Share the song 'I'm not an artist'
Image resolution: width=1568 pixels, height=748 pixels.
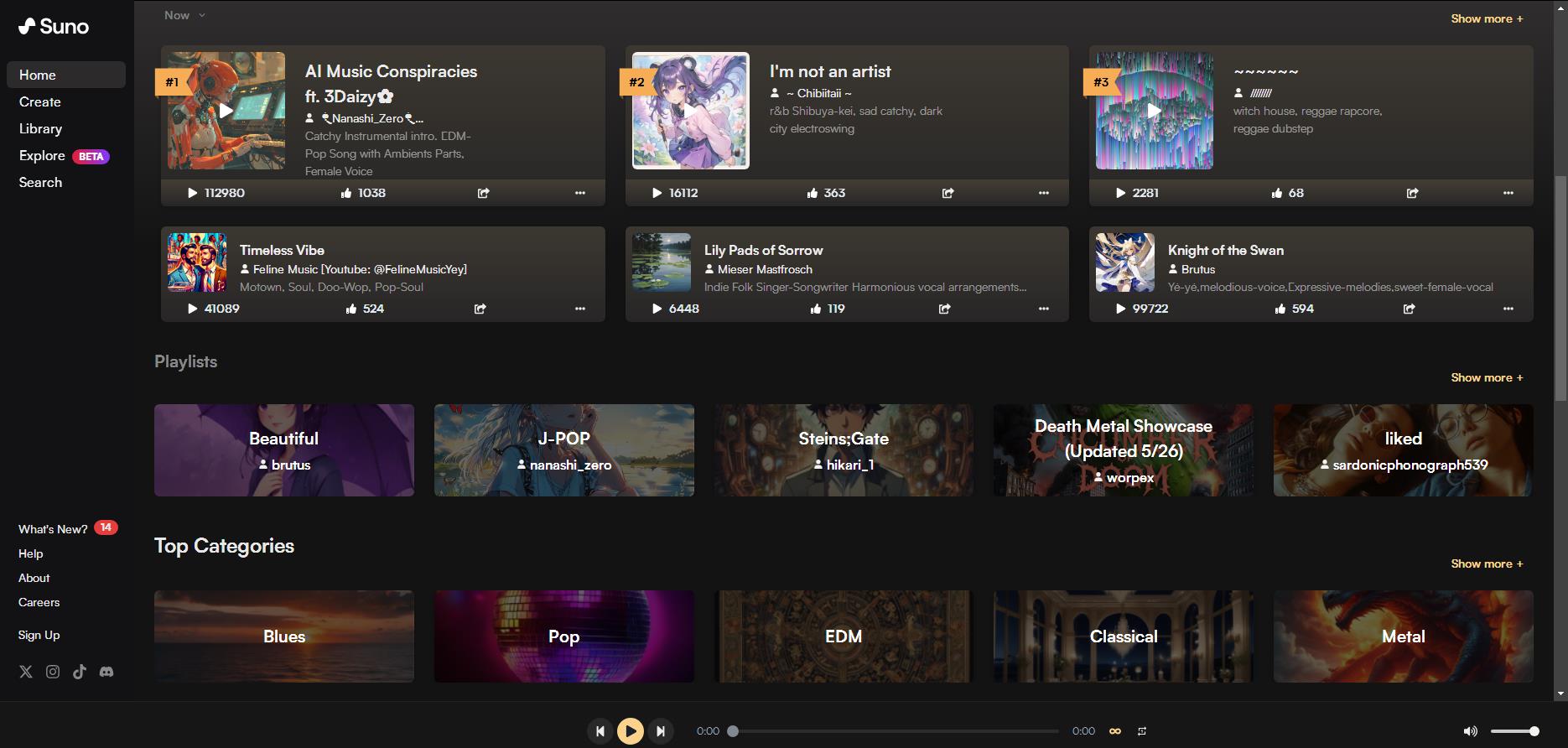948,193
